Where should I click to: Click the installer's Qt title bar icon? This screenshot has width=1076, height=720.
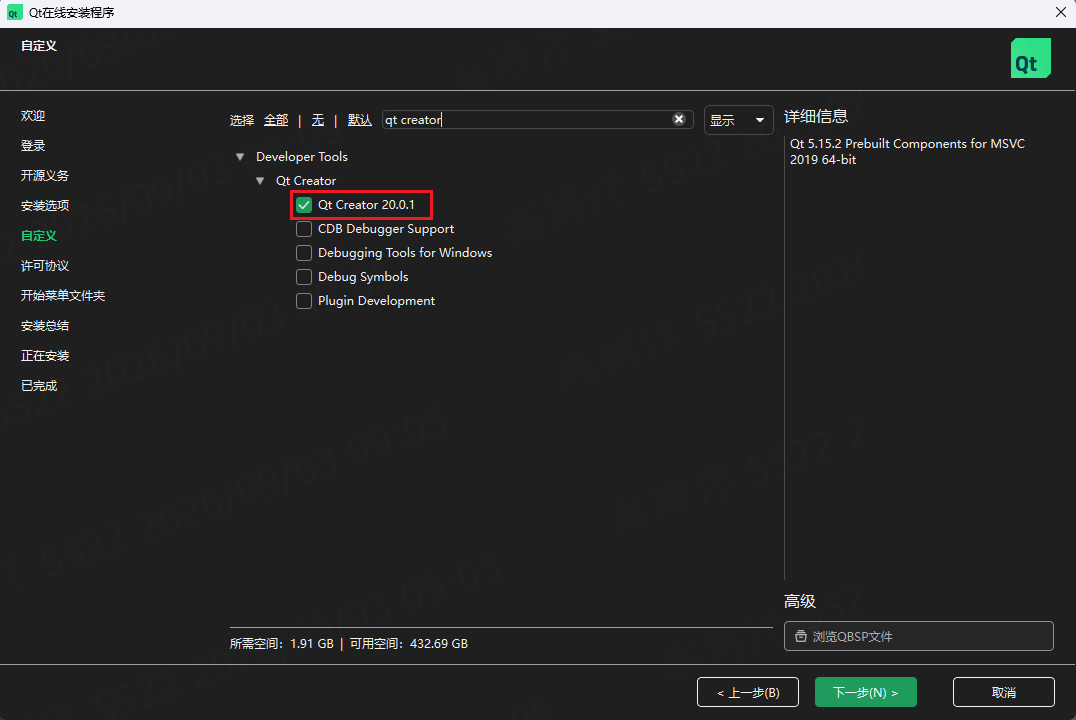14,13
